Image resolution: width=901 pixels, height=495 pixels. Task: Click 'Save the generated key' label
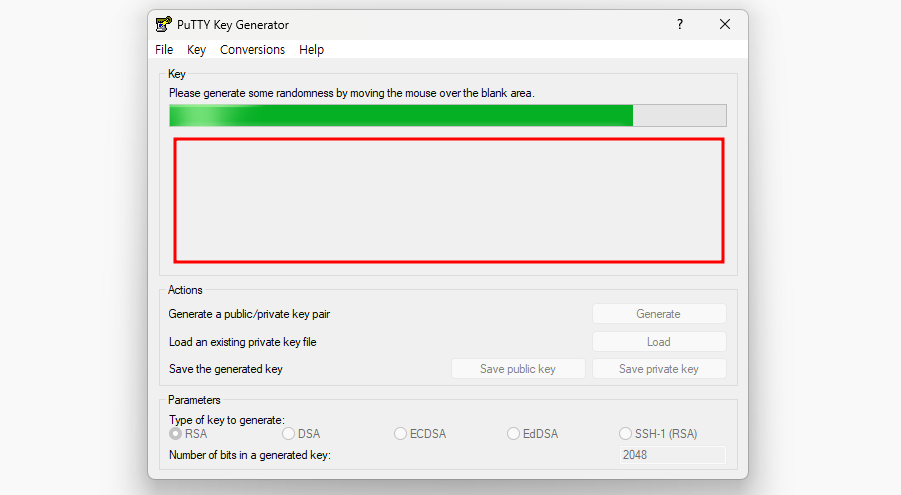(x=226, y=369)
